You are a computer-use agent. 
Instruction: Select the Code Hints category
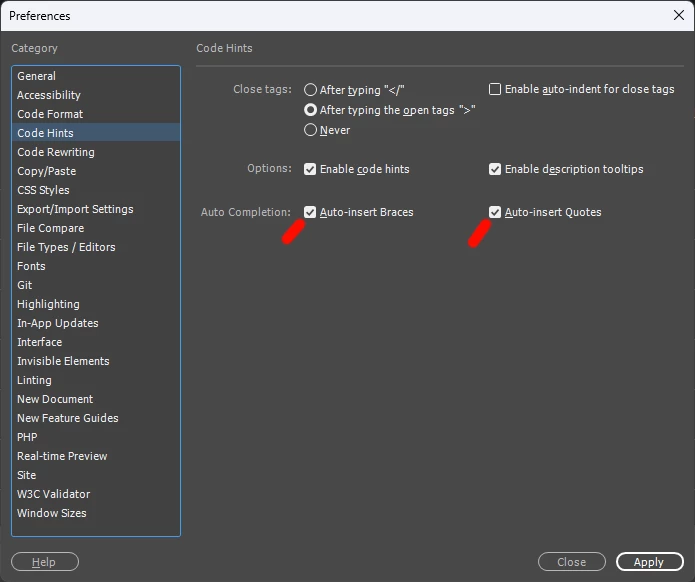pyautogui.click(x=96, y=133)
